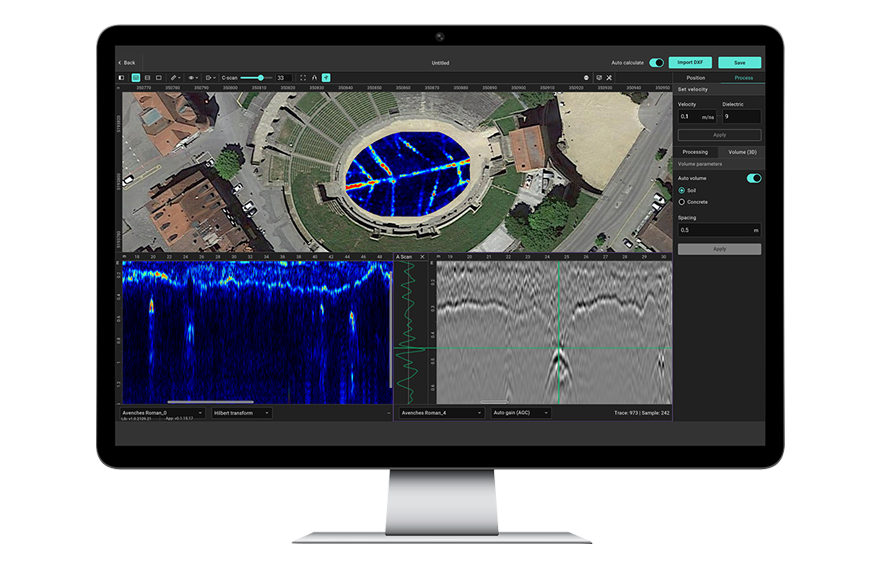Click the minus collapse icon beside left radargram dropdowns
Image resolution: width=880 pixels, height=584 pixels.
point(388,413)
